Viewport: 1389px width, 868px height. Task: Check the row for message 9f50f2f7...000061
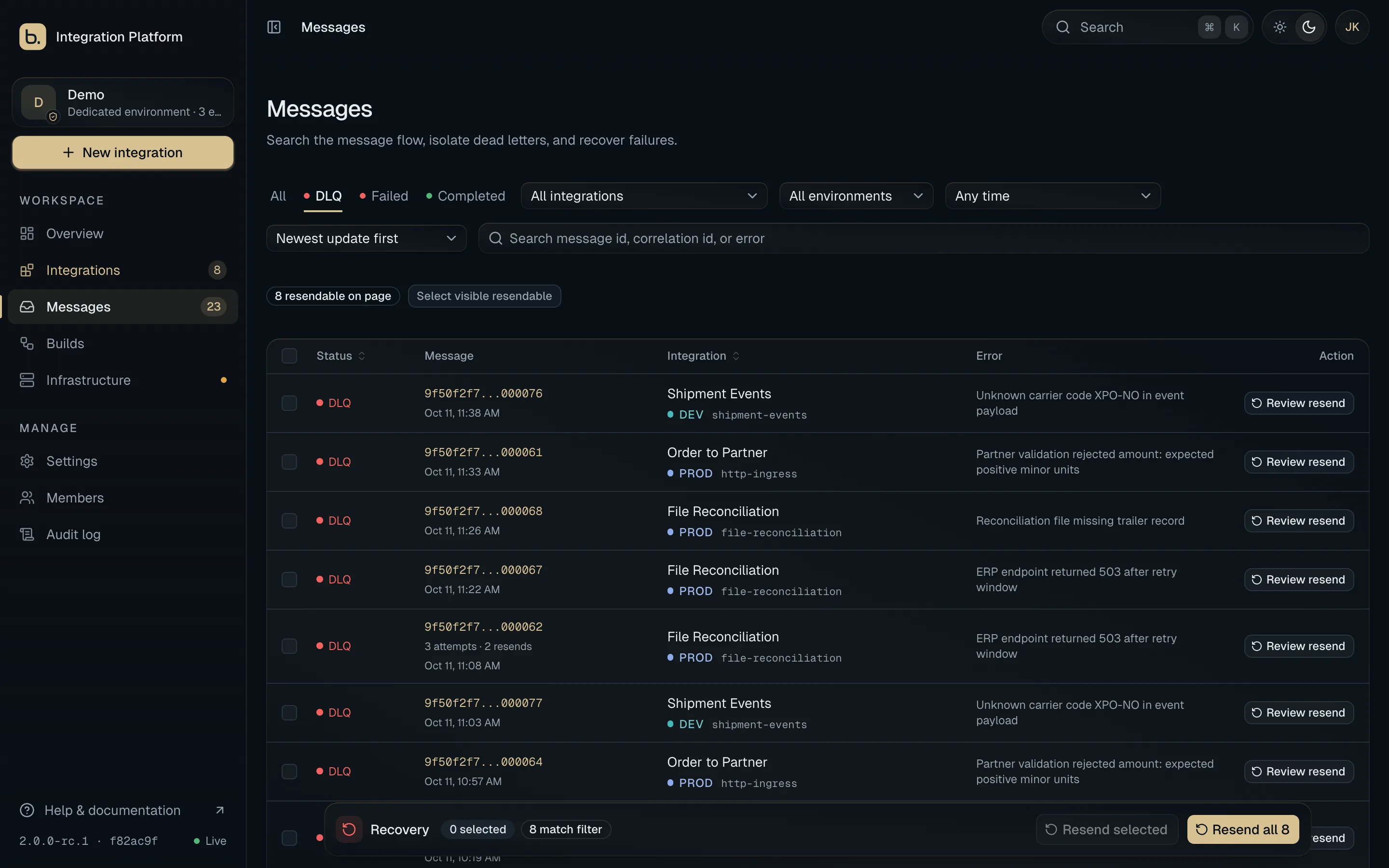pyautogui.click(x=289, y=462)
